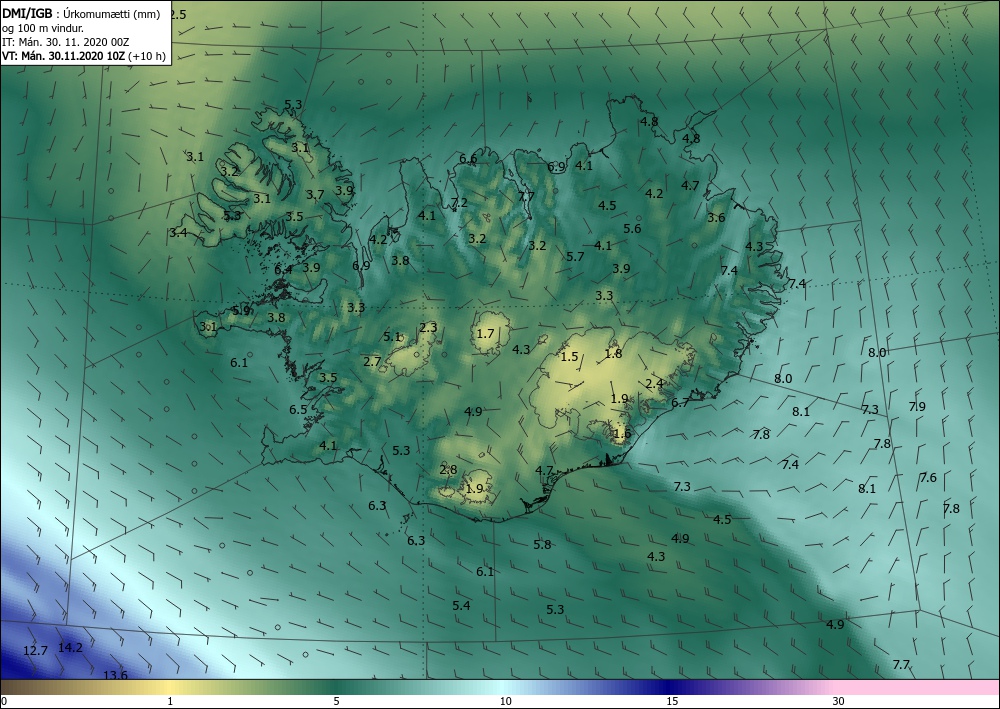Click the yellow color at scale mark 1
Screen dimensions: 1000x709
click(x=170, y=687)
